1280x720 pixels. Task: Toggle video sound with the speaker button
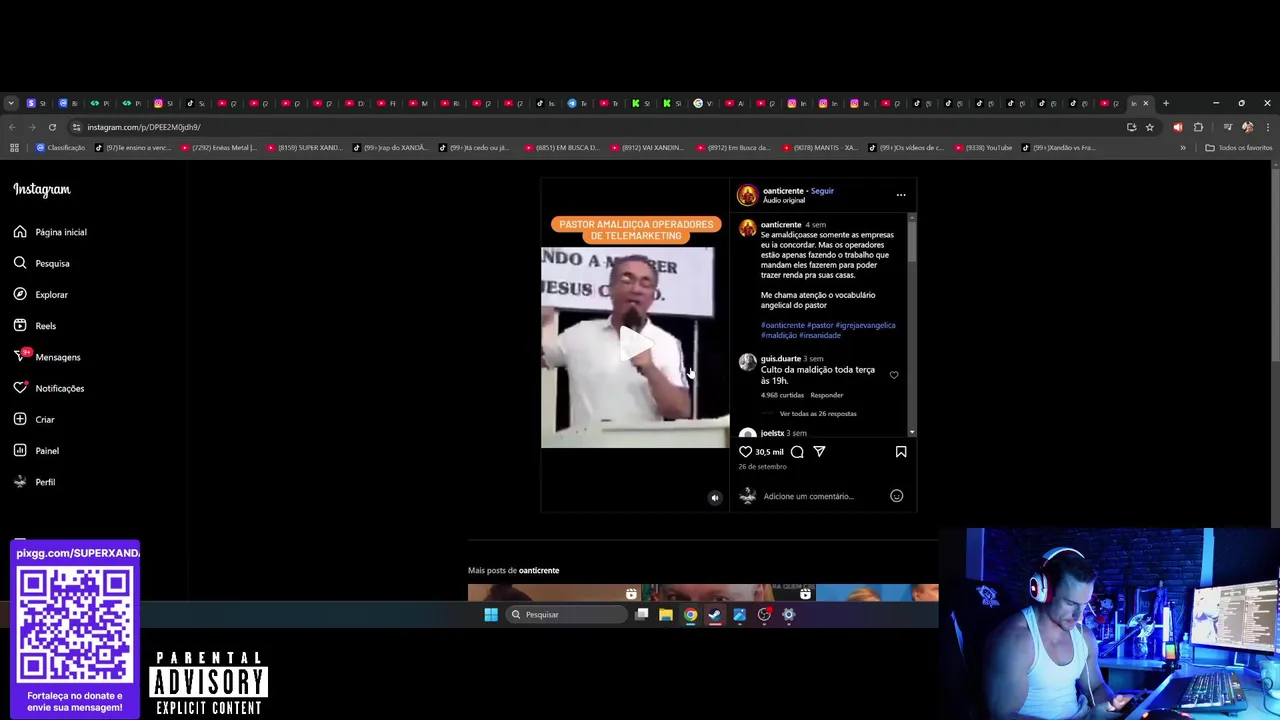click(x=714, y=498)
